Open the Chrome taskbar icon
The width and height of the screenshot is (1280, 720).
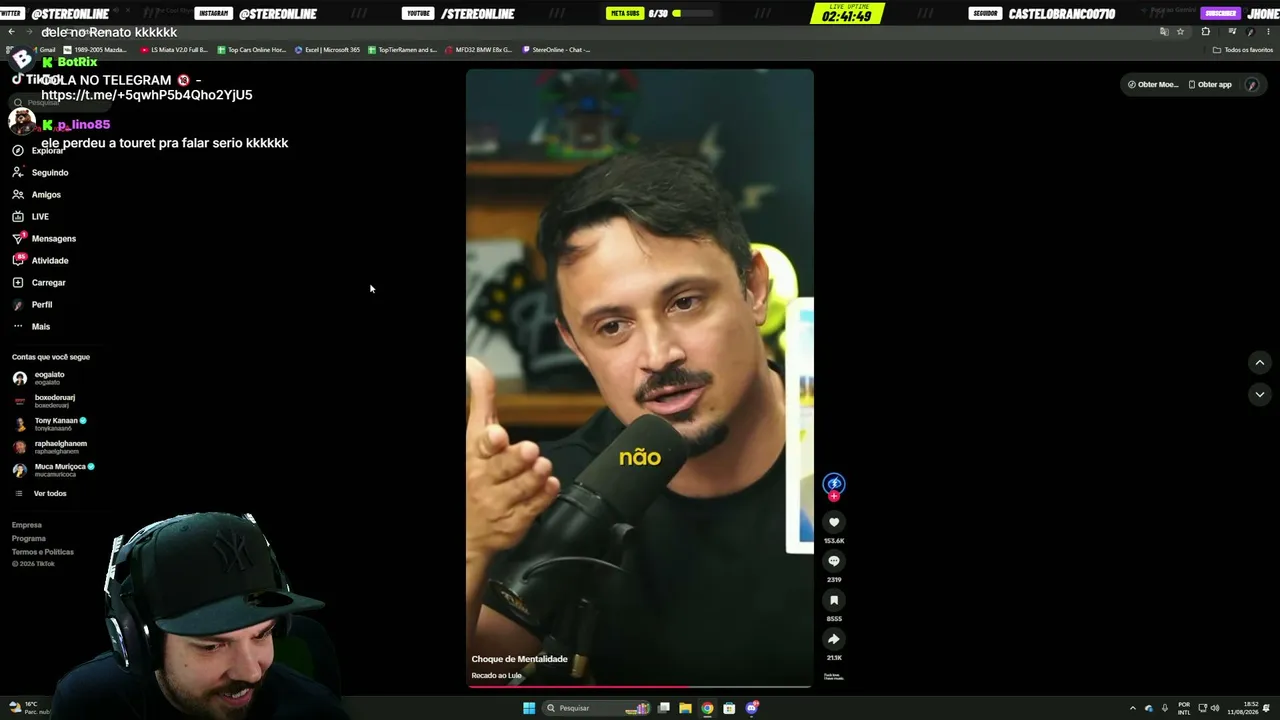[x=707, y=708]
